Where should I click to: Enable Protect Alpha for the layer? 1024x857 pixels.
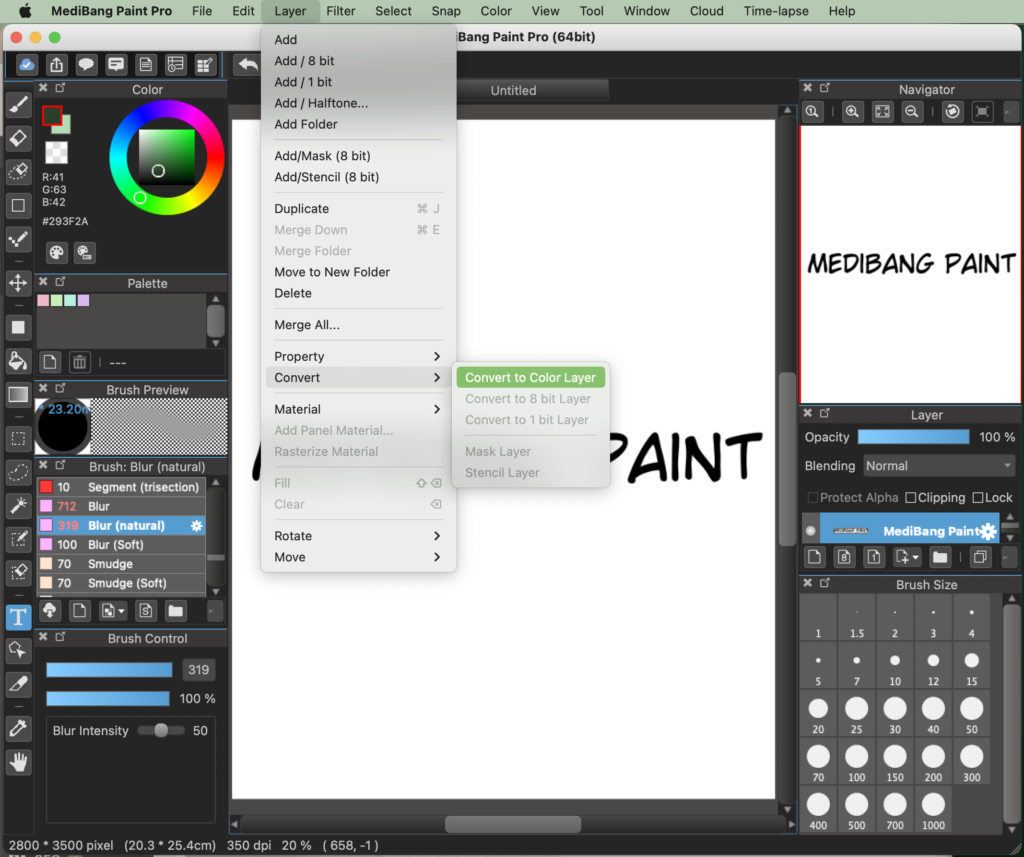(x=813, y=497)
